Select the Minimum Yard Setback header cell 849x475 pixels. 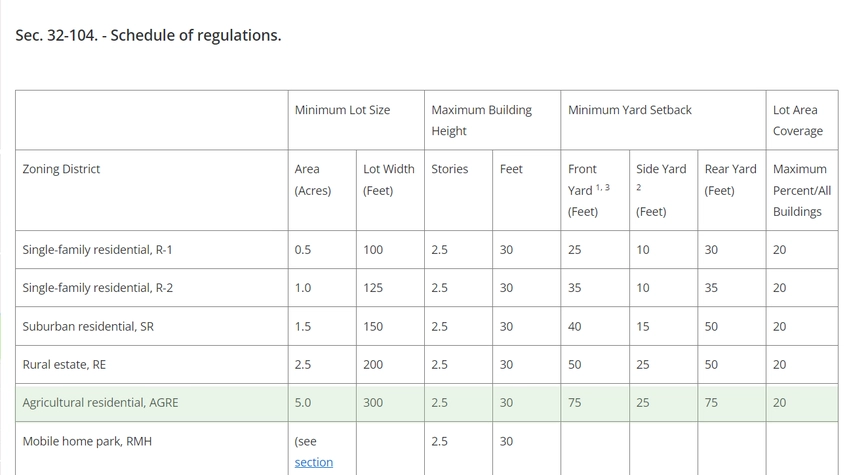tap(629, 110)
